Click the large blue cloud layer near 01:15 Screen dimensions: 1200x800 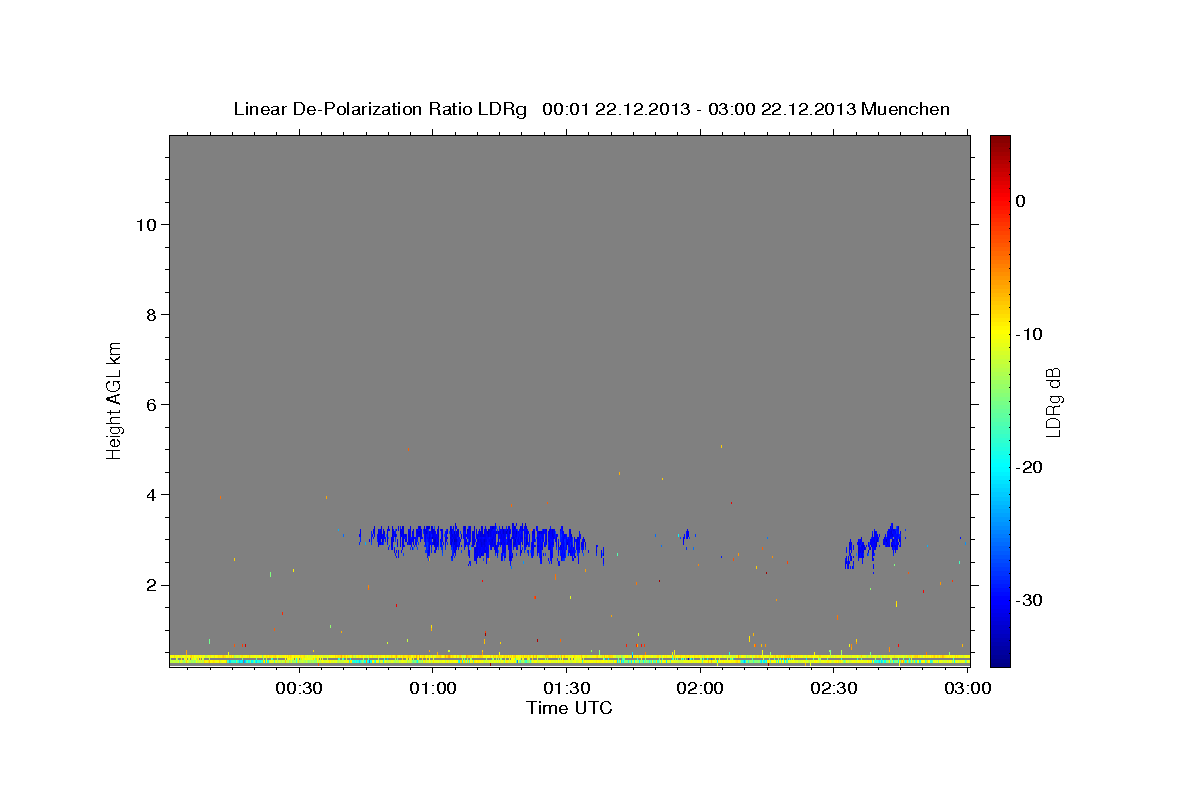pyautogui.click(x=480, y=542)
